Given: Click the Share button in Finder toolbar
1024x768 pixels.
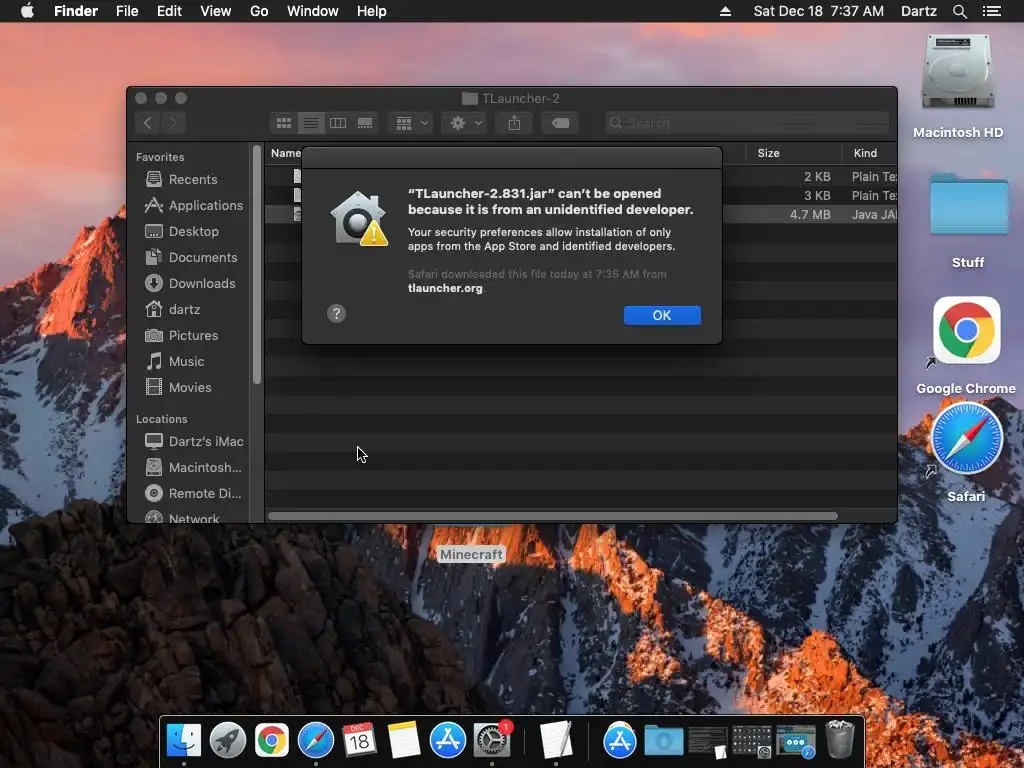Looking at the screenshot, I should pos(514,123).
